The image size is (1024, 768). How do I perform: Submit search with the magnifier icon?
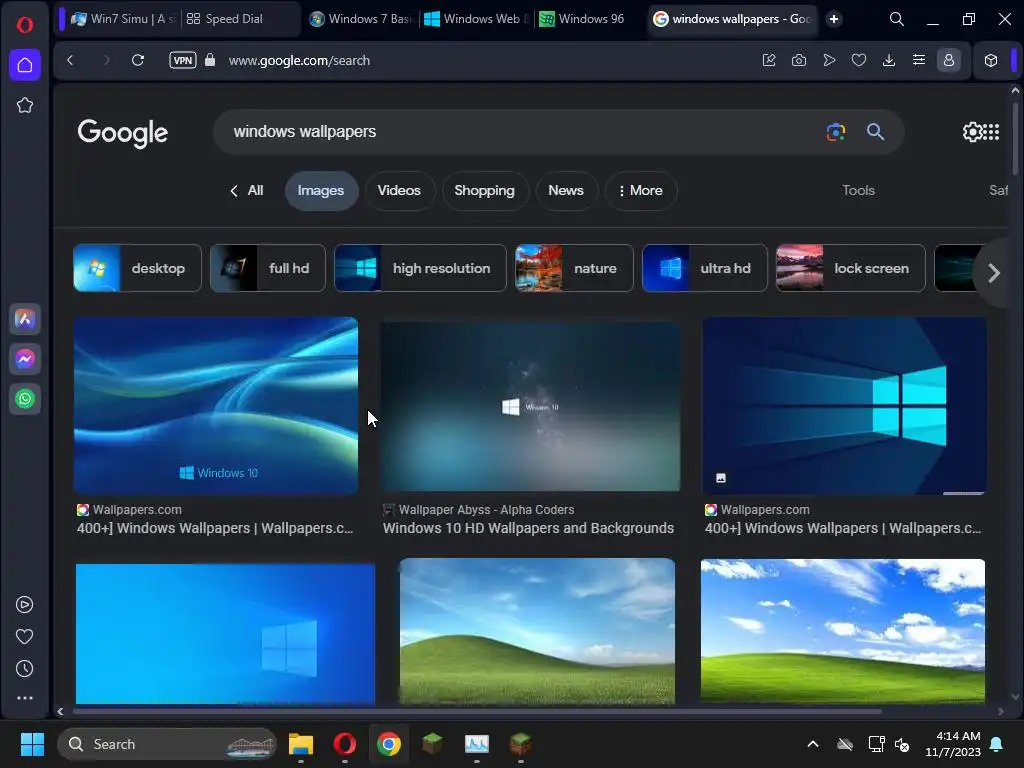(x=876, y=132)
